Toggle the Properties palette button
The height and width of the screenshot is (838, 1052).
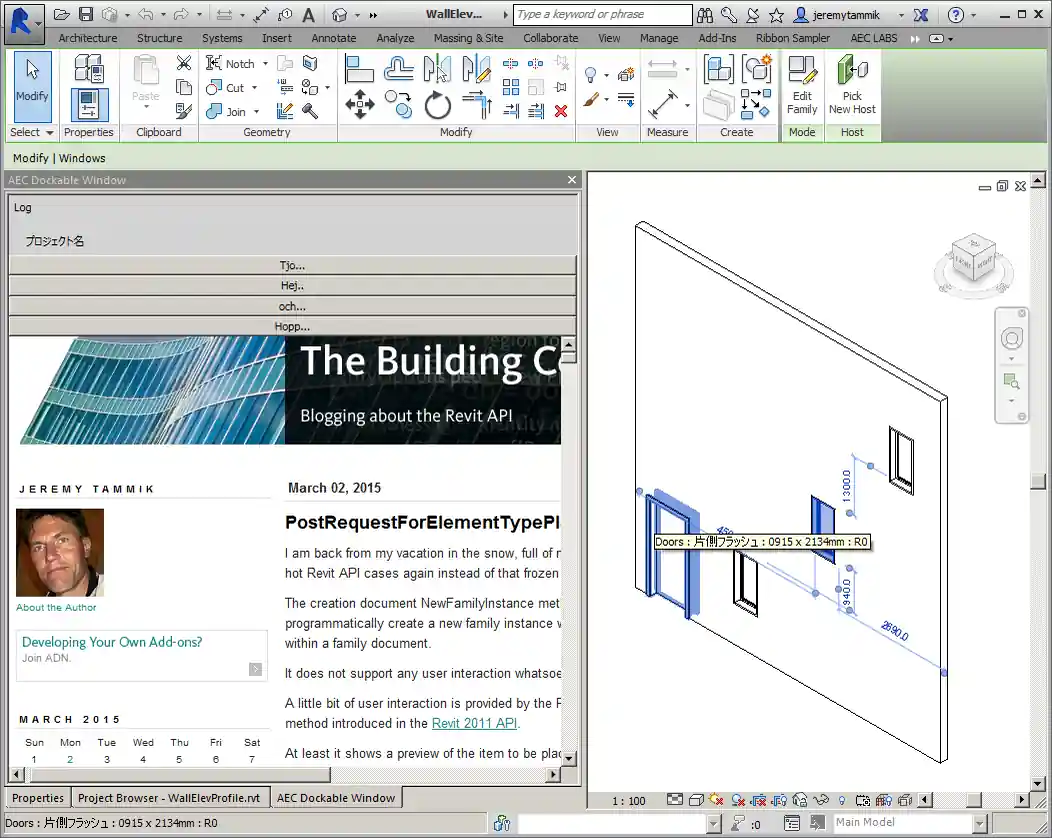[89, 105]
